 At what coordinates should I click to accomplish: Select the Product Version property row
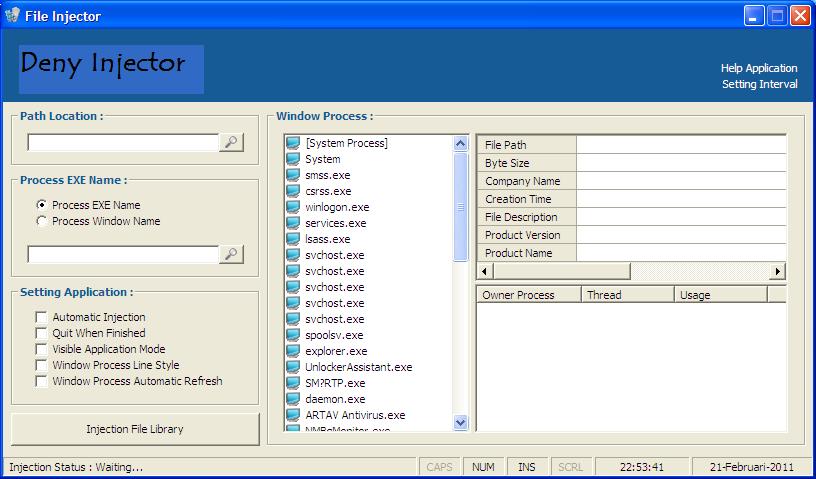click(x=631, y=235)
